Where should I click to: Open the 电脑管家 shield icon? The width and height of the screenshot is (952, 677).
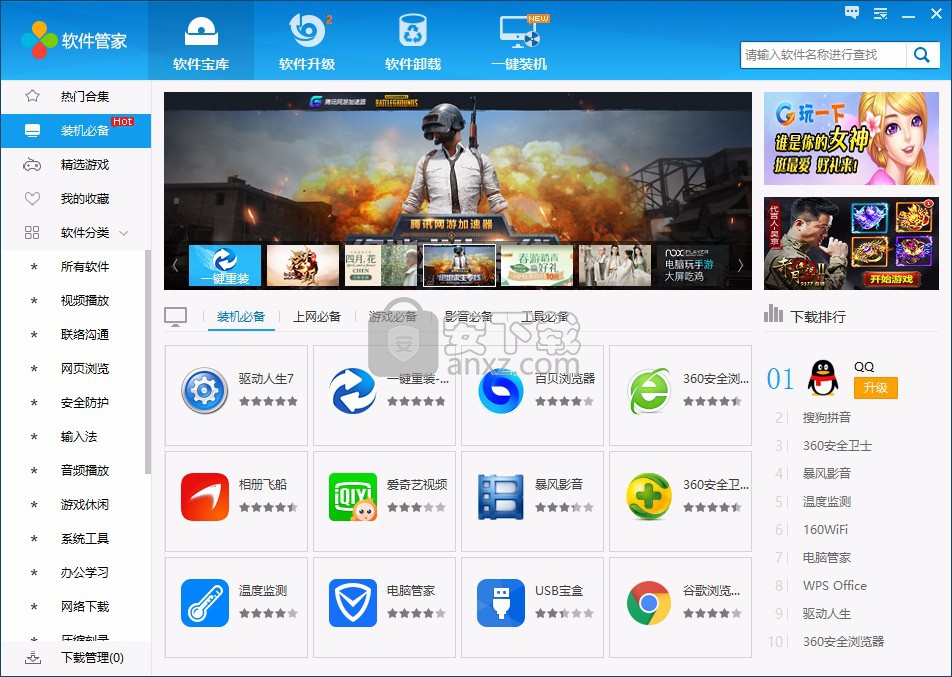point(353,602)
